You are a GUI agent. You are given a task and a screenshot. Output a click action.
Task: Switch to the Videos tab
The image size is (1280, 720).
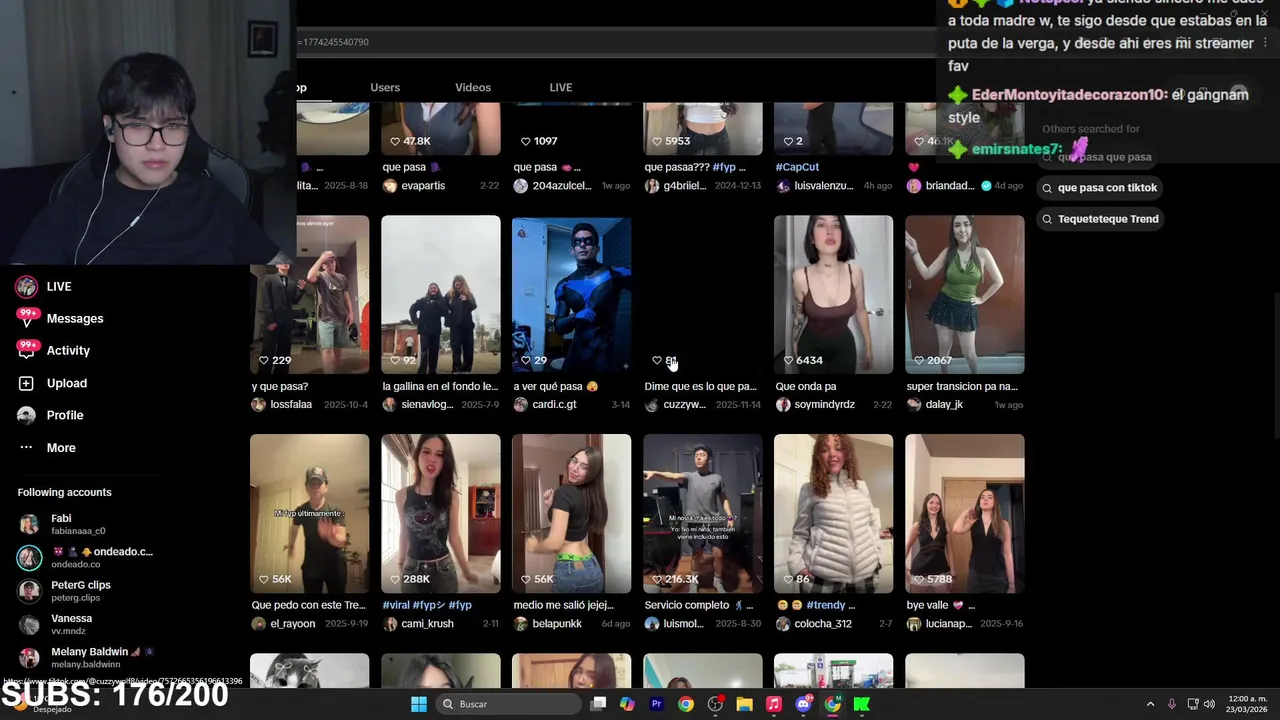point(473,88)
